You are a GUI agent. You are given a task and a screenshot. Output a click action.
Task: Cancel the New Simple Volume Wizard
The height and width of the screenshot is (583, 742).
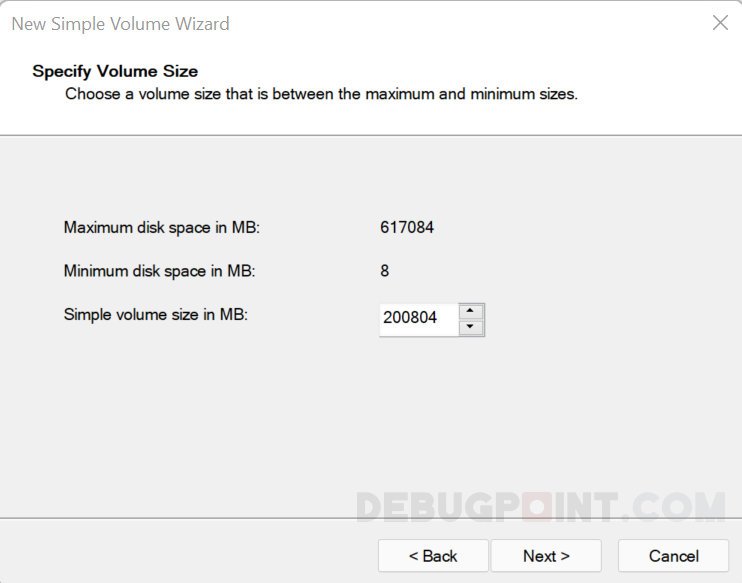coord(673,556)
